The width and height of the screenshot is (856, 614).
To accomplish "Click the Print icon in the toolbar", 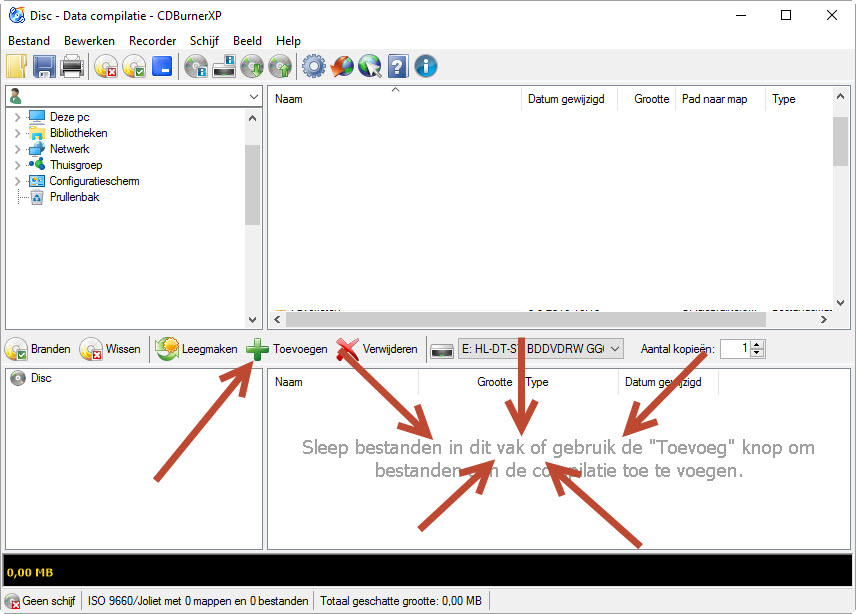I will [72, 67].
